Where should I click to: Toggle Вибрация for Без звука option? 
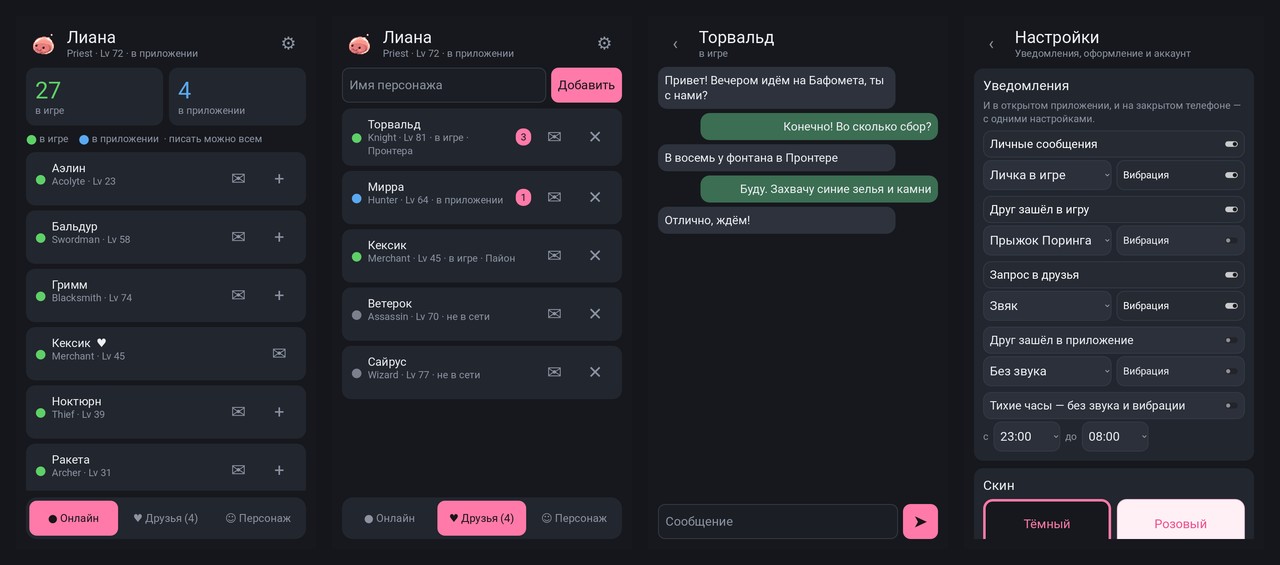(1231, 371)
